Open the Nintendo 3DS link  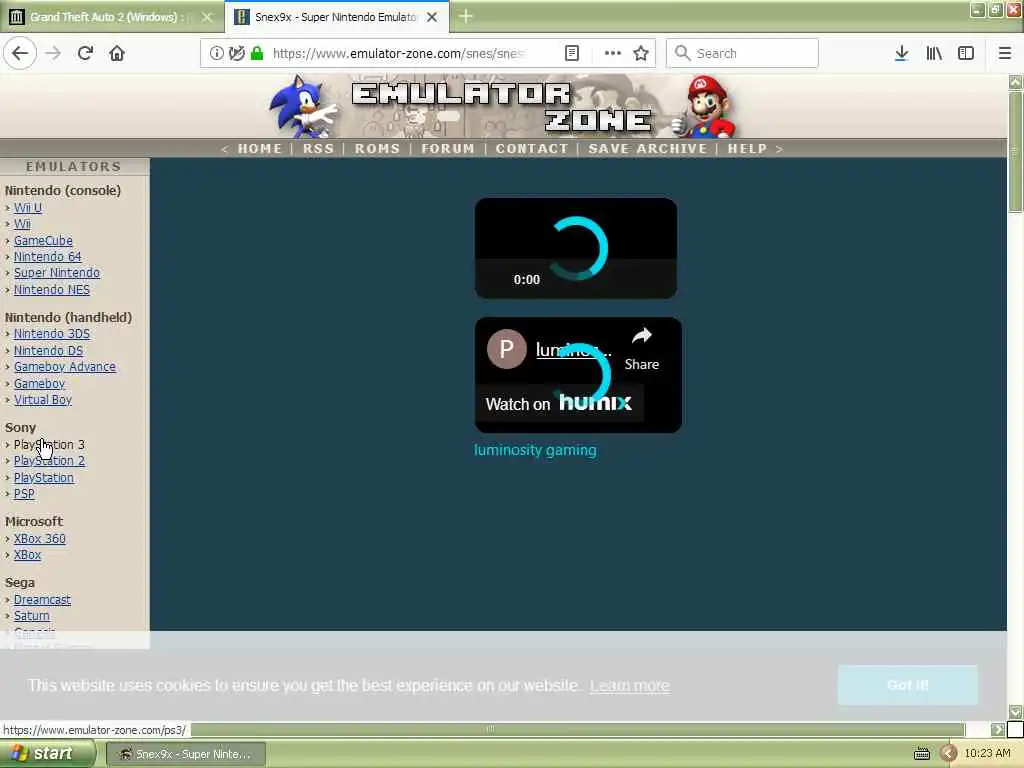[52, 334]
